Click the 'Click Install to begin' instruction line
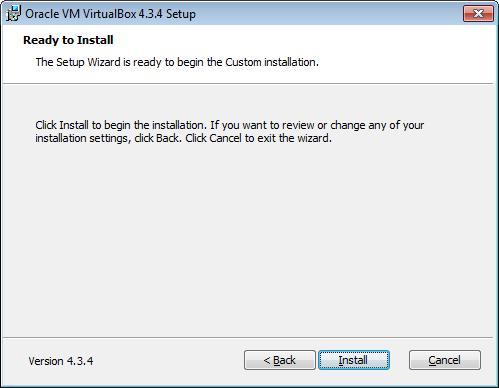The image size is (499, 388). [230, 125]
